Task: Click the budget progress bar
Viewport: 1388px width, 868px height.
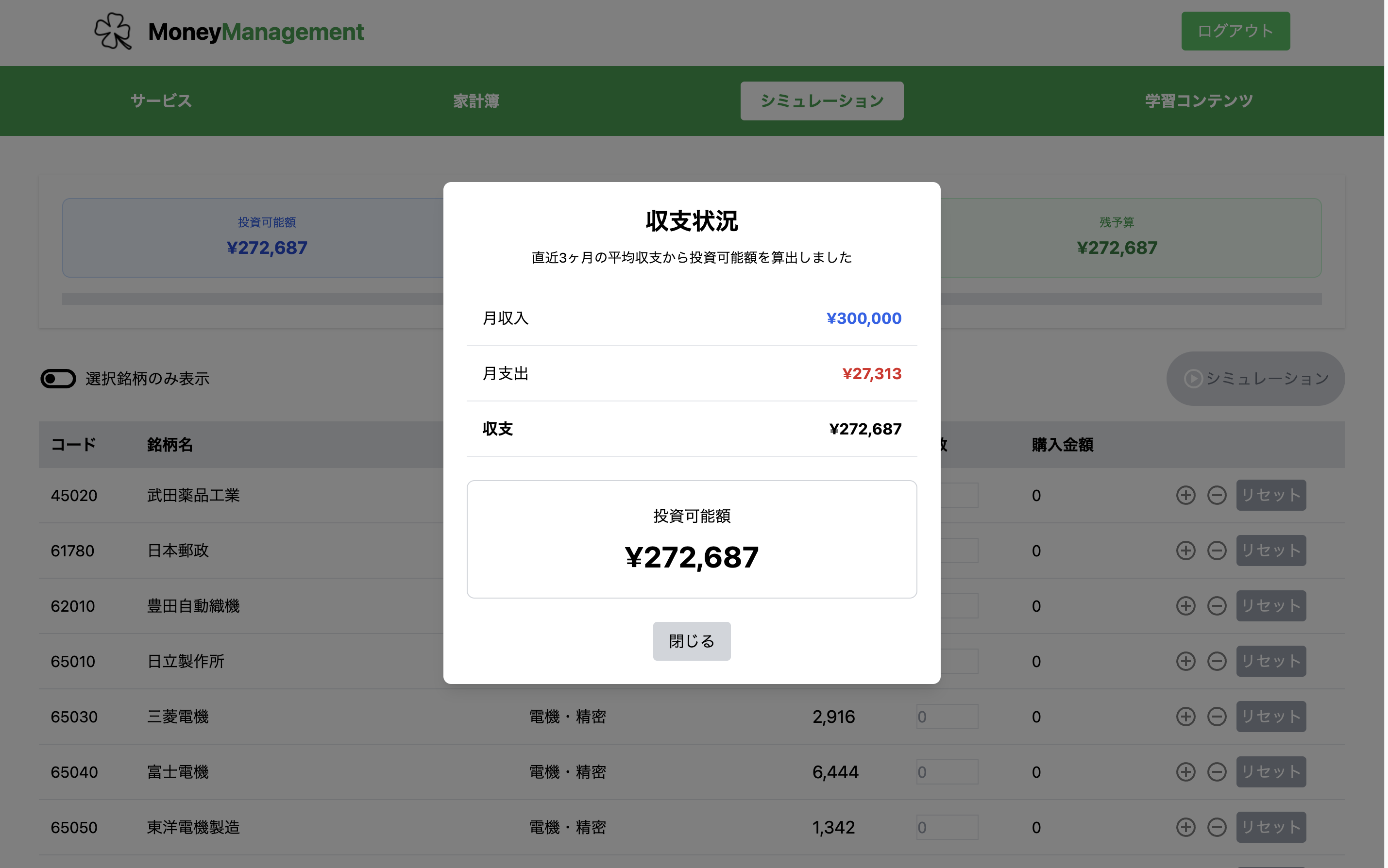Action: click(x=692, y=299)
